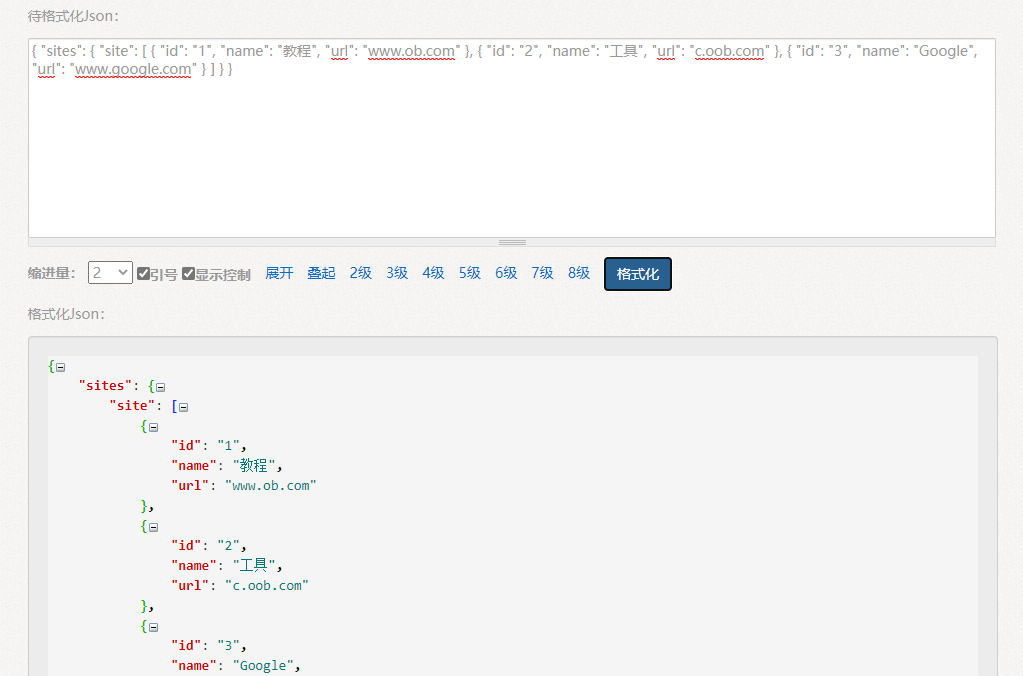This screenshot has width=1023, height=676.
Task: Click 展开 to expand all nodes
Action: (x=278, y=272)
